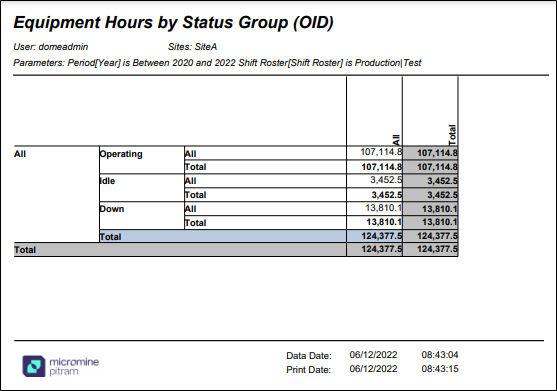This screenshot has width=557, height=391.
Task: Click the Parameters line mentioning Shift Roster
Action: pos(217,63)
